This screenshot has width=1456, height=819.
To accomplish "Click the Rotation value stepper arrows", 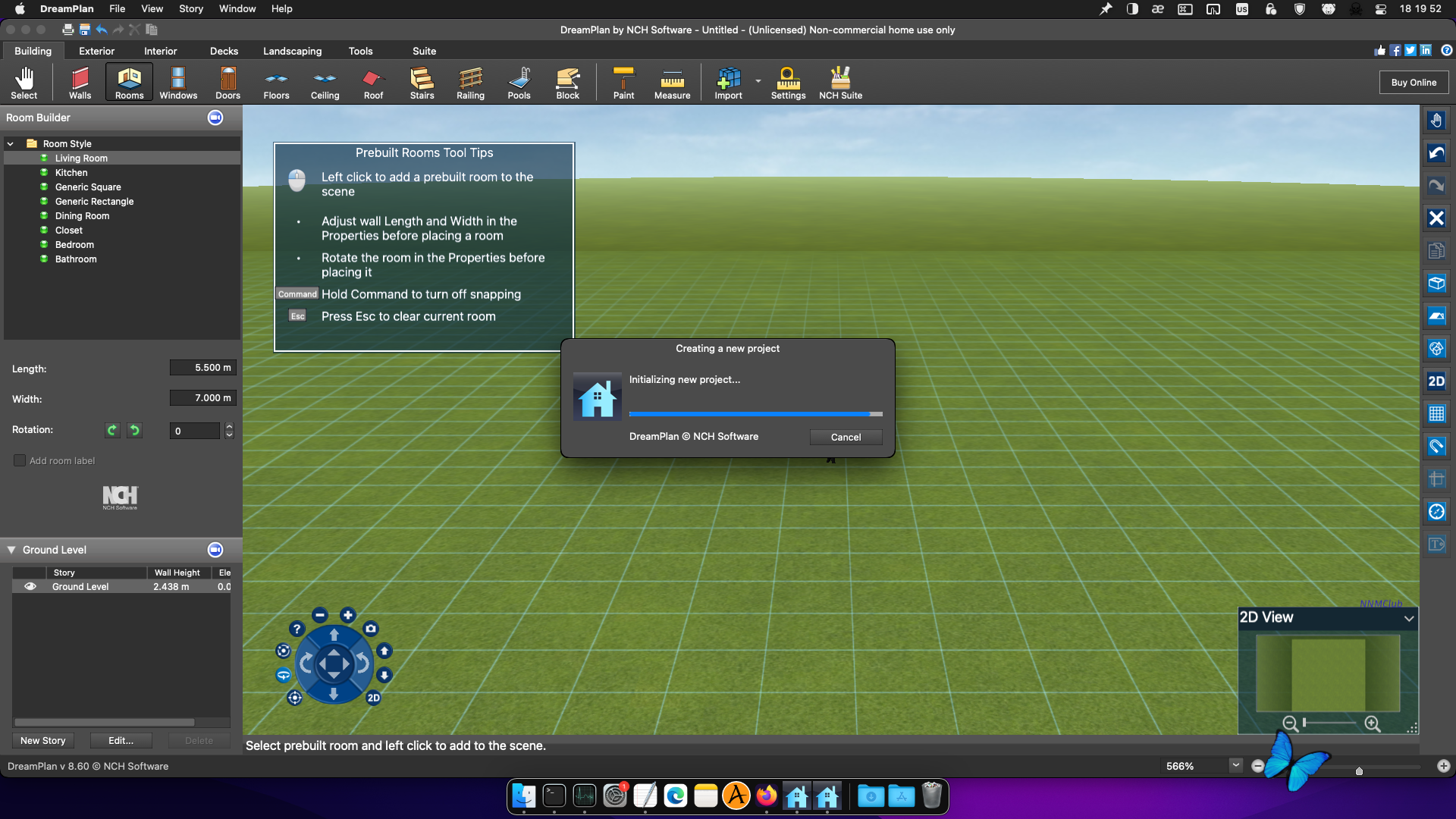I will point(229,431).
